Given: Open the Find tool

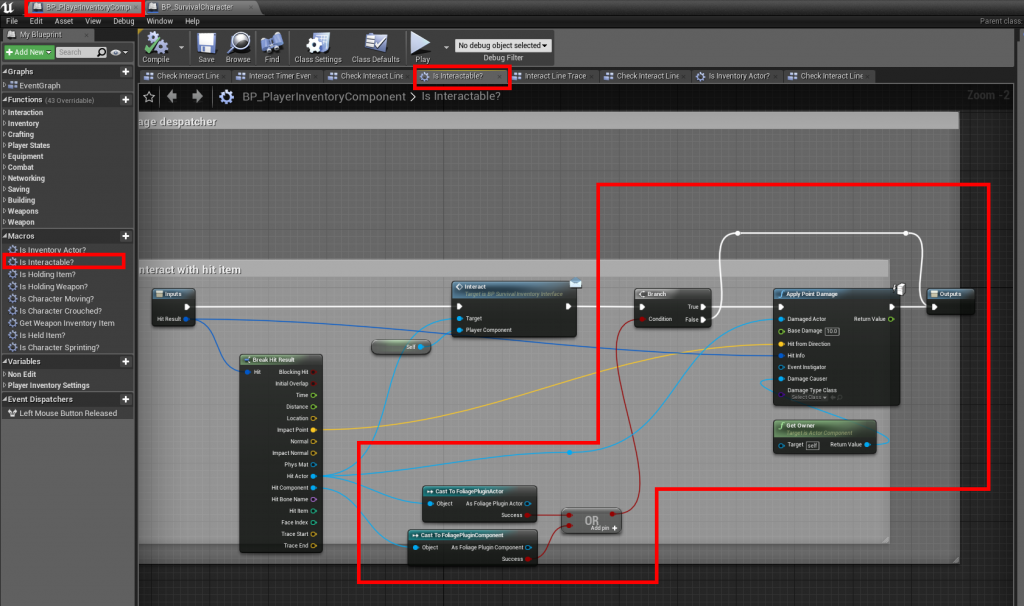Looking at the screenshot, I should point(272,48).
